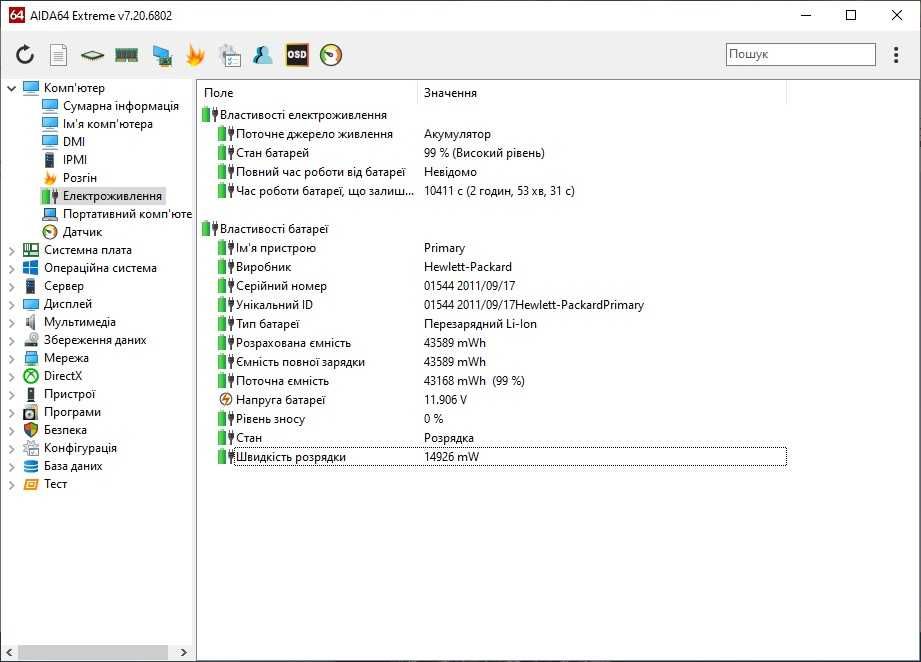Open the three-dot main menu

[896, 55]
